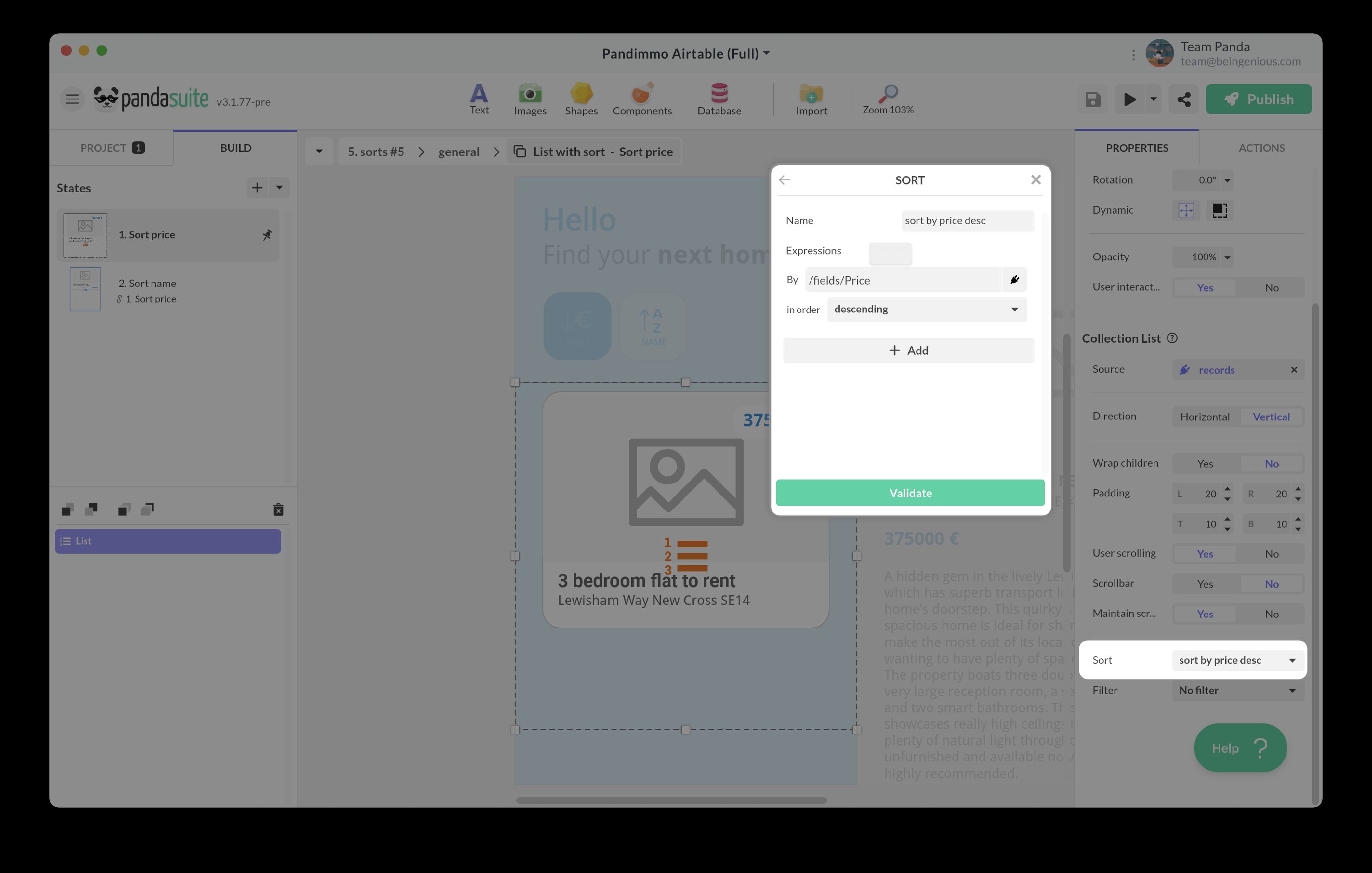Screen dimensions: 1372x873
Task: Expand the Filter dropdown
Action: (x=1237, y=690)
